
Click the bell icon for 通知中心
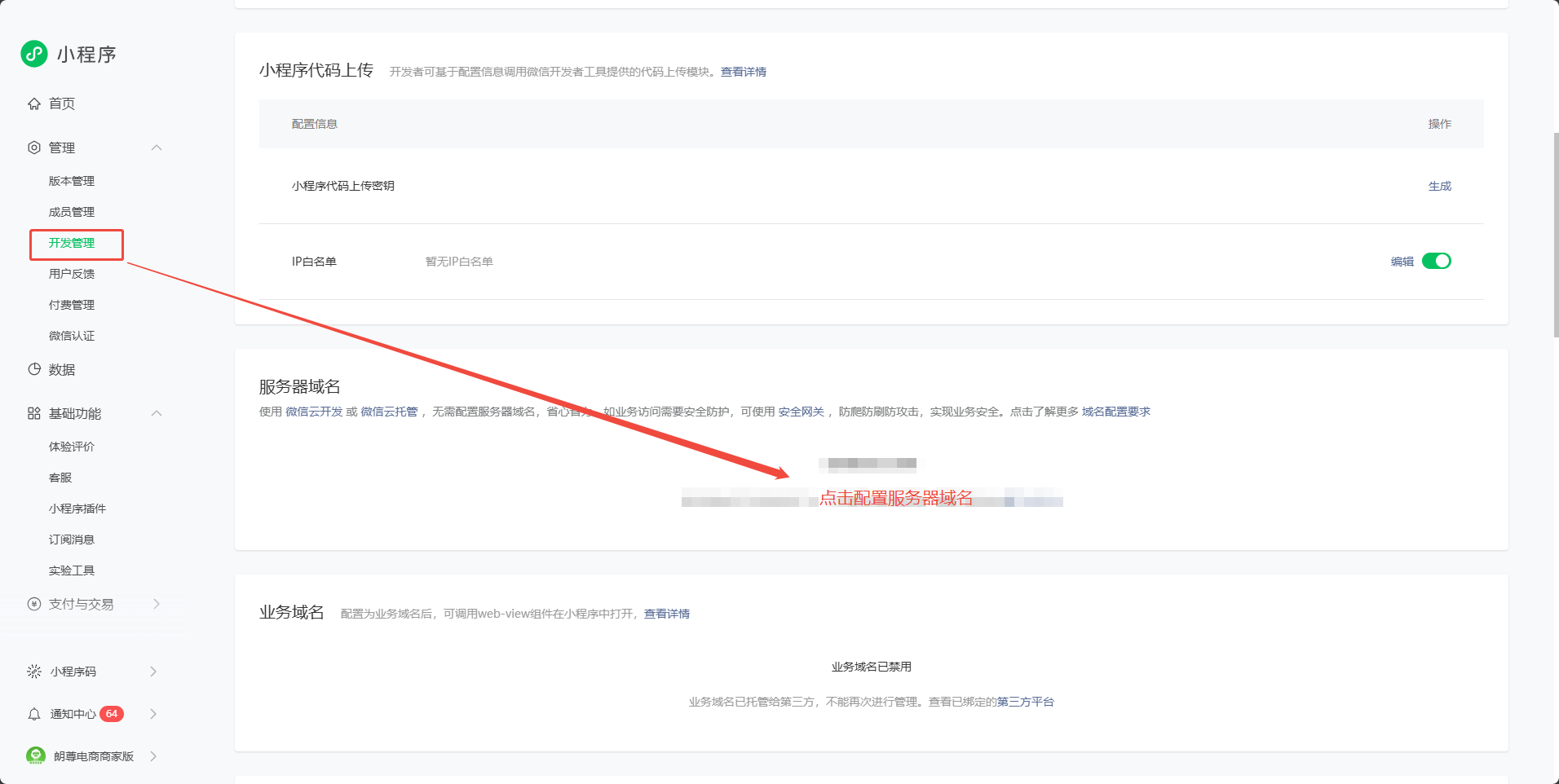34,714
